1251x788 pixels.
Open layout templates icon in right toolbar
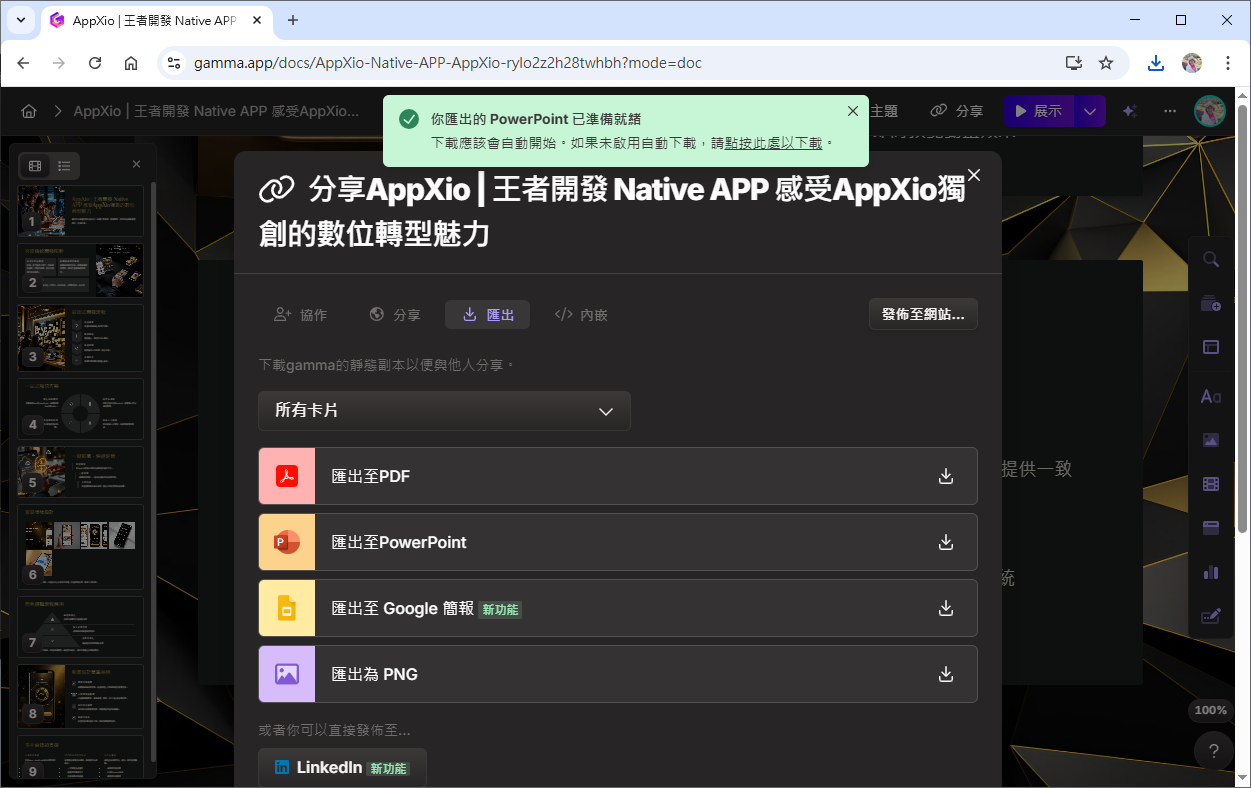[x=1210, y=348]
